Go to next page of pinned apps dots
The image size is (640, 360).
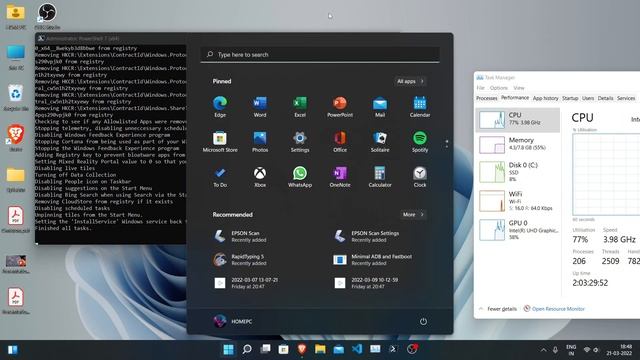tap(447, 146)
